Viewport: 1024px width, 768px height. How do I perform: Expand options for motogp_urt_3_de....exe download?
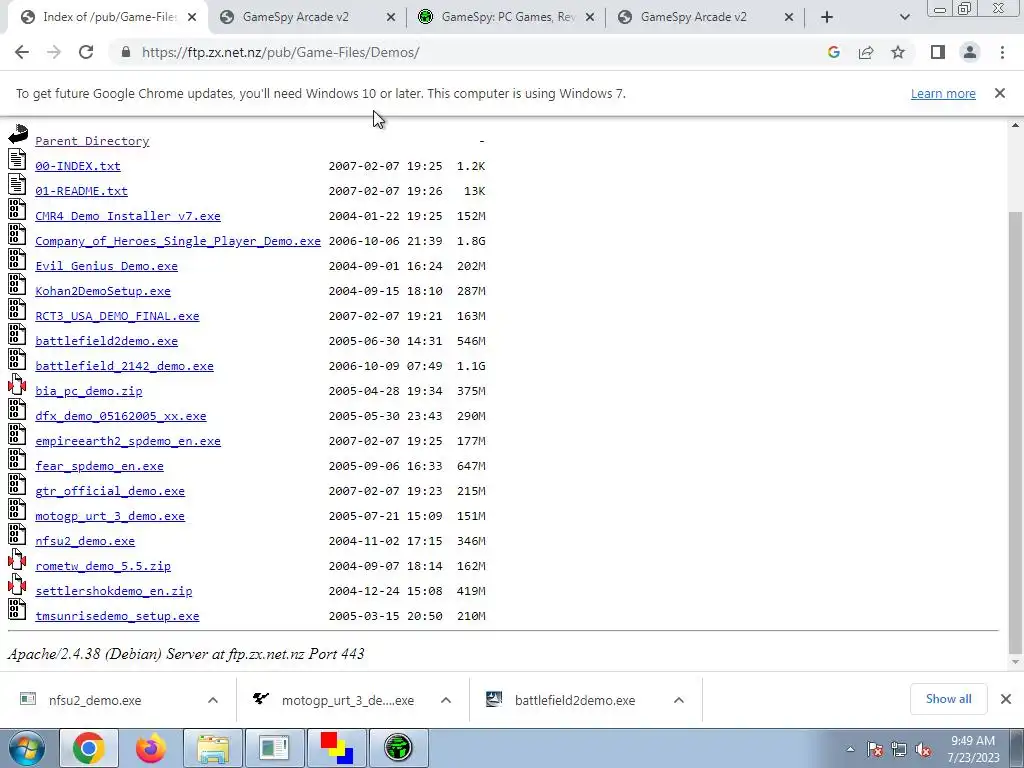pyautogui.click(x=446, y=700)
